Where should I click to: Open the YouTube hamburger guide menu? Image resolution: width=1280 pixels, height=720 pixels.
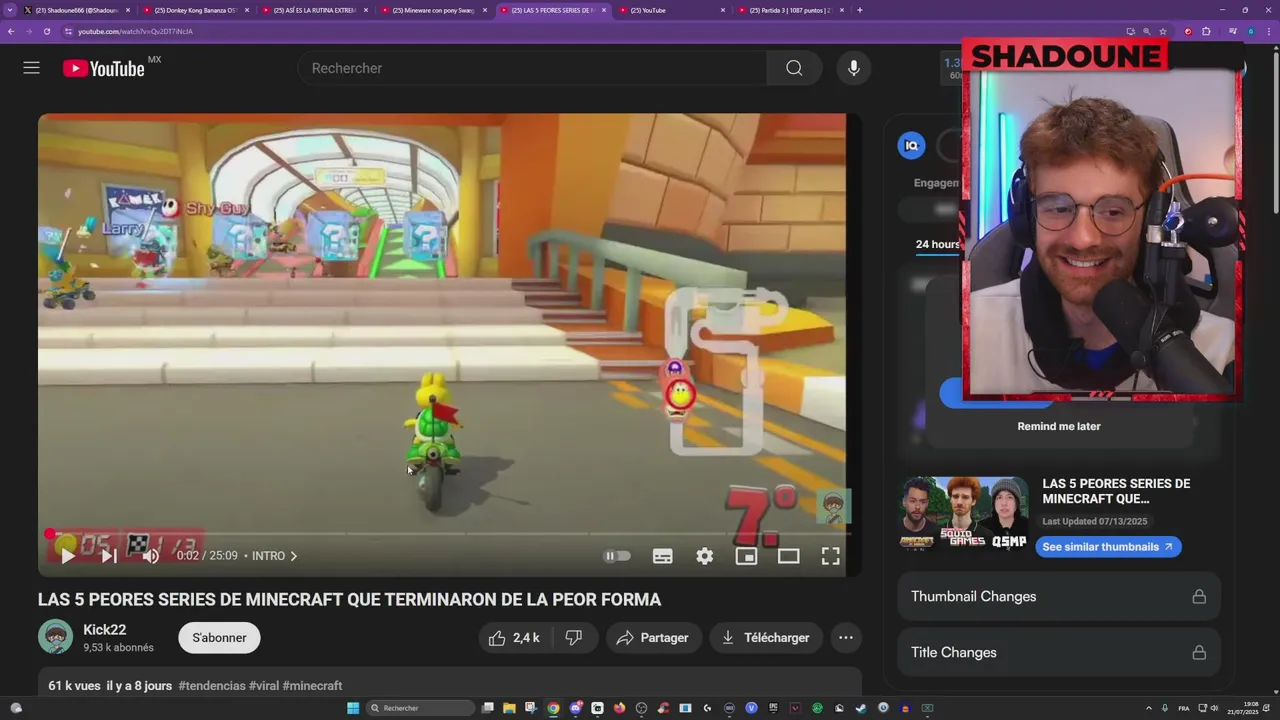click(31, 68)
